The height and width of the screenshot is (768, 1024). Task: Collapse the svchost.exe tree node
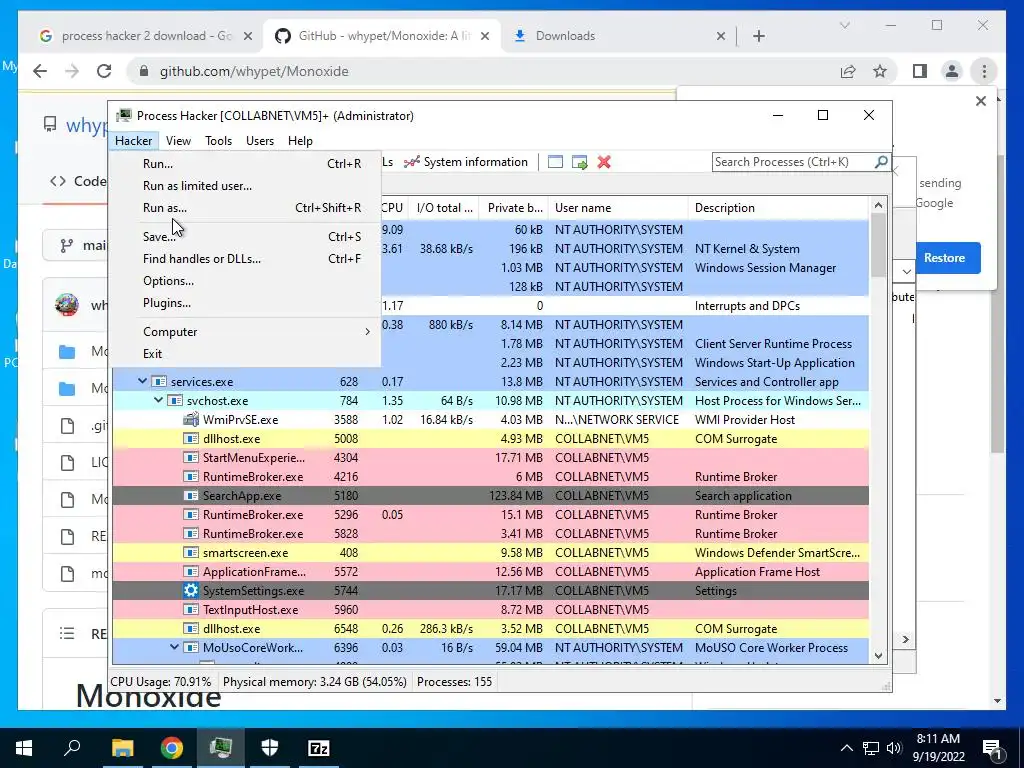click(x=159, y=400)
